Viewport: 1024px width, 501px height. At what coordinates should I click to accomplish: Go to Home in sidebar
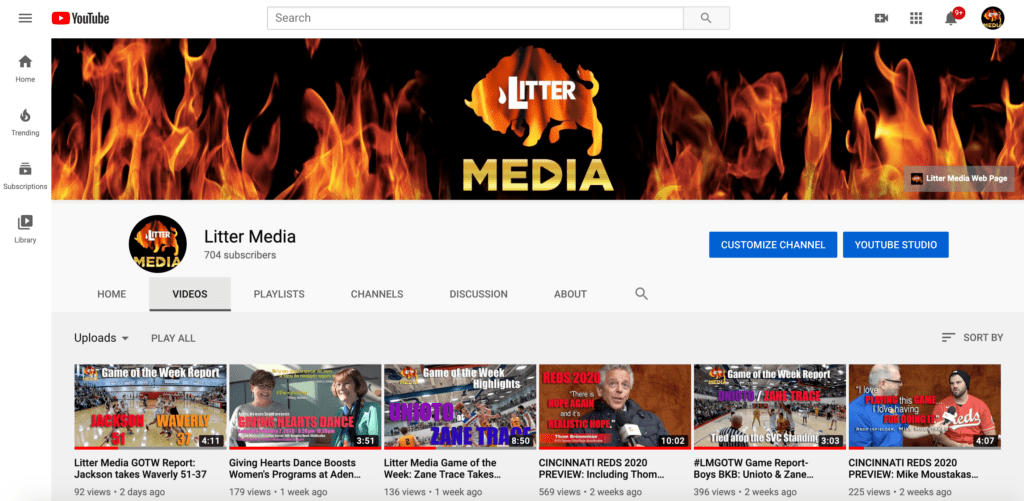point(25,69)
